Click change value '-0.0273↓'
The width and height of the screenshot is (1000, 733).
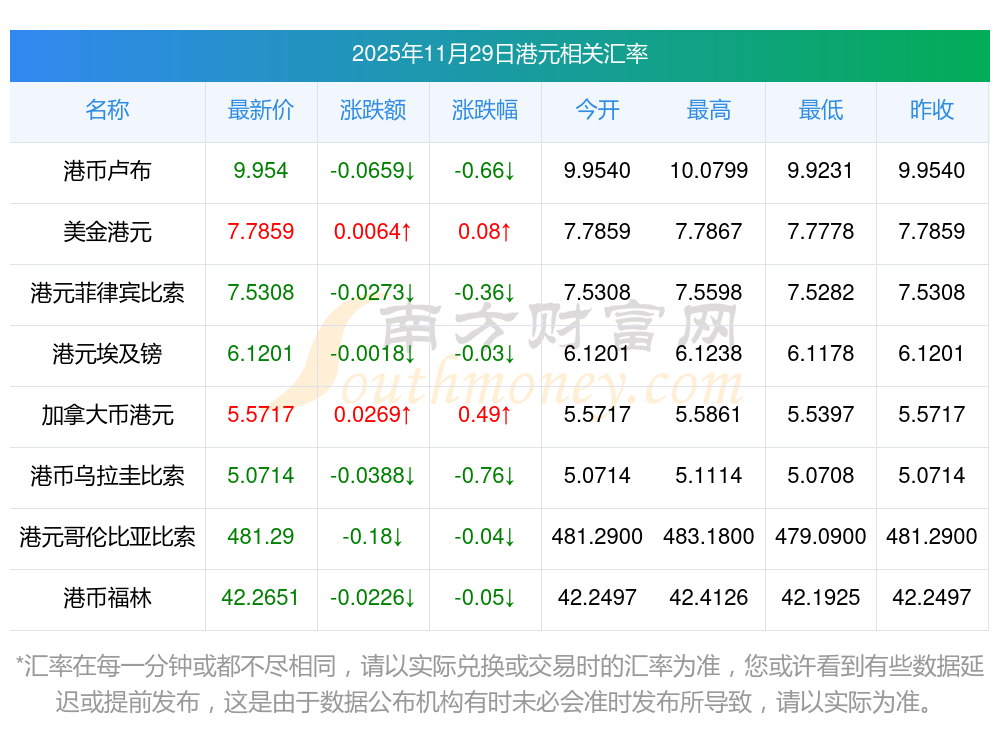tap(372, 293)
